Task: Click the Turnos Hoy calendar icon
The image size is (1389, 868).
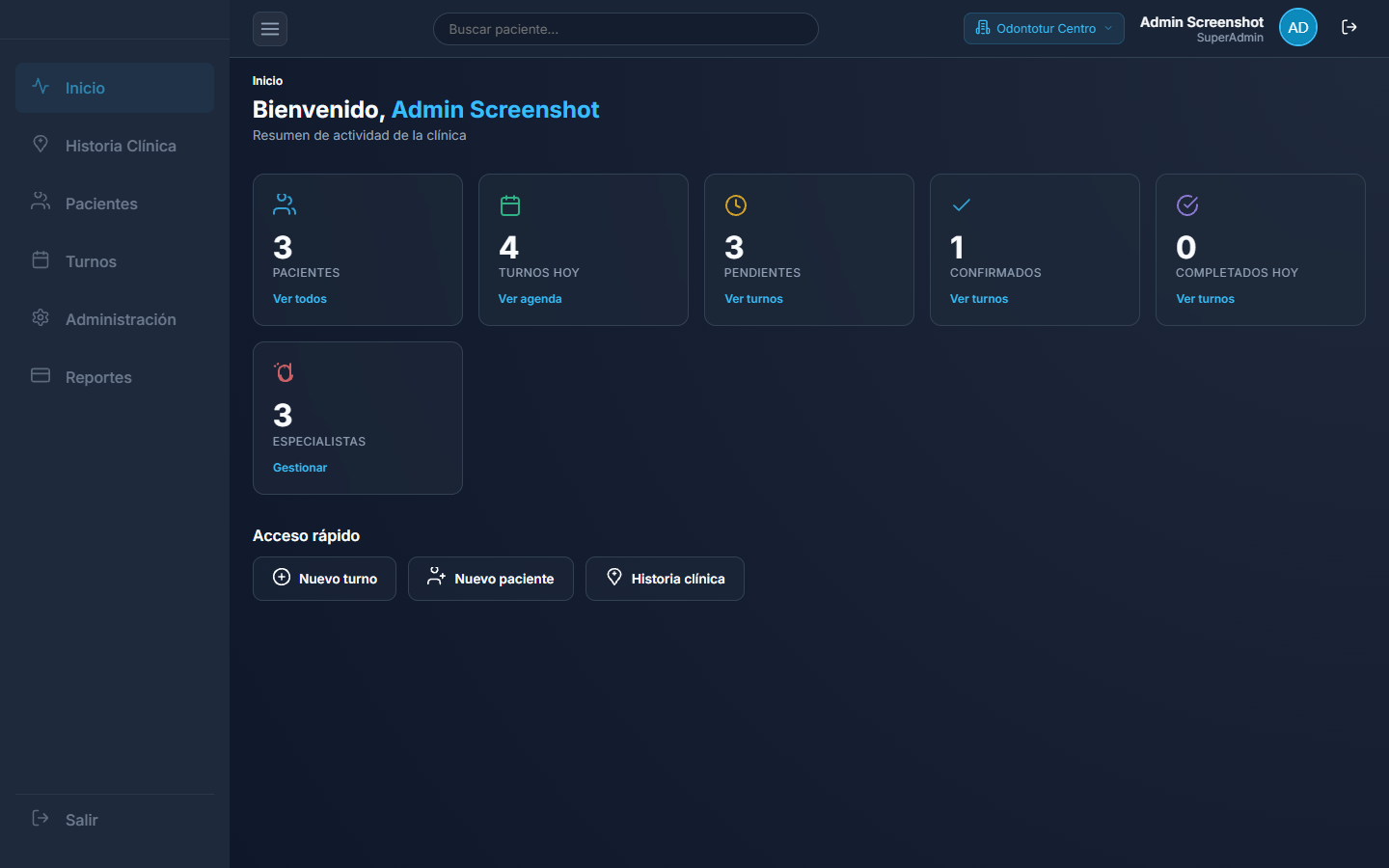Action: tap(510, 205)
